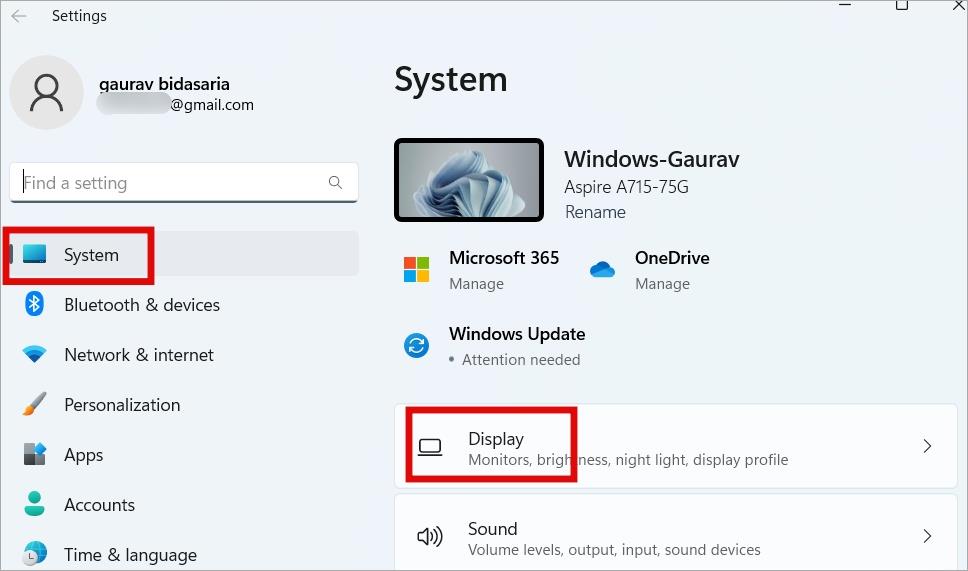Viewport: 968px width, 571px height.
Task: Click the Bluetooth icon in sidebar
Action: tap(34, 304)
